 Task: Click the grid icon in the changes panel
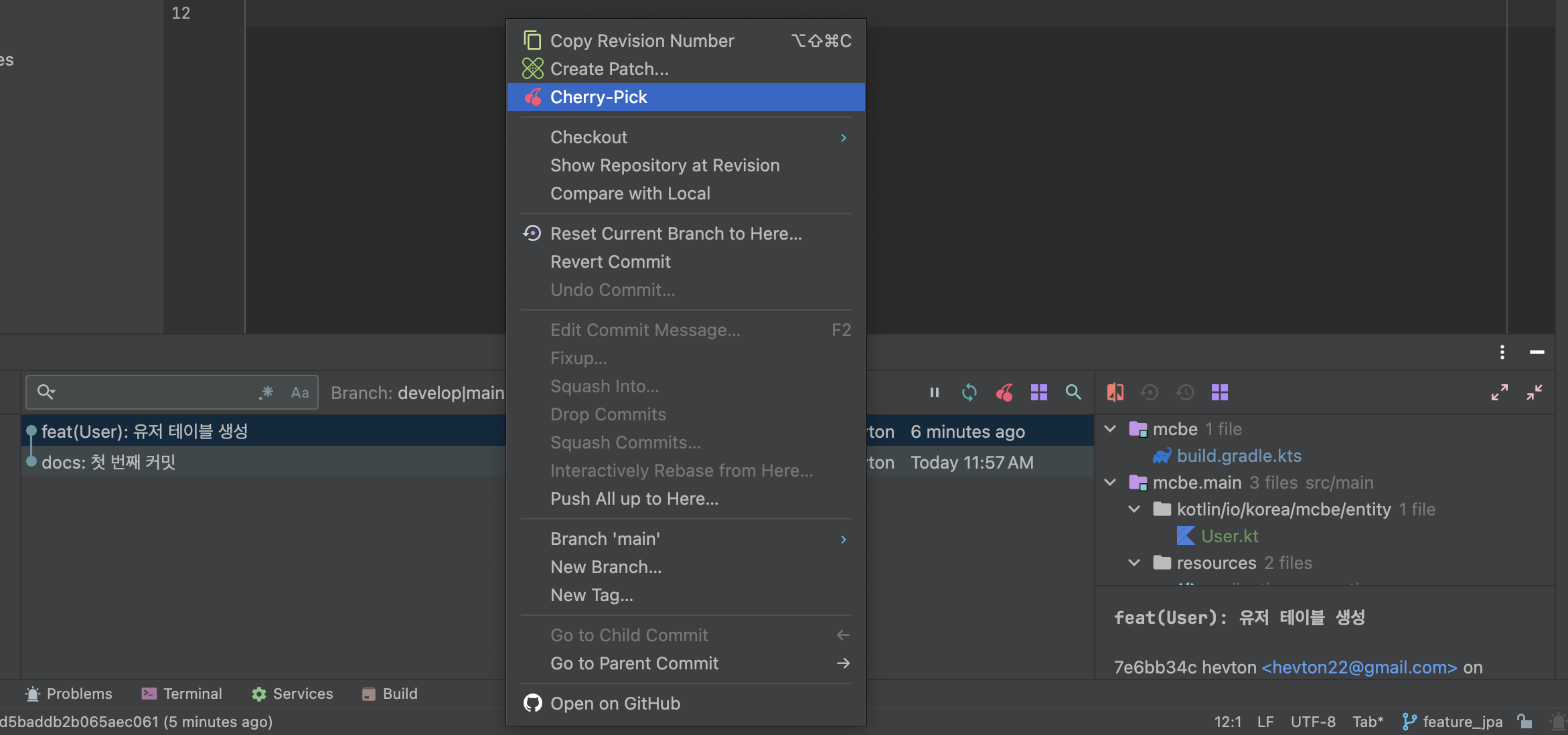tap(1220, 392)
